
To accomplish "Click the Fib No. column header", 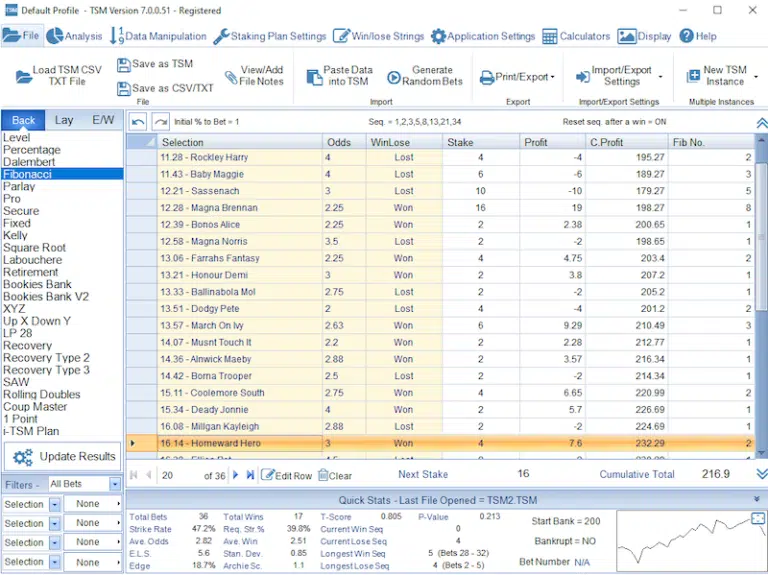I will [x=711, y=142].
